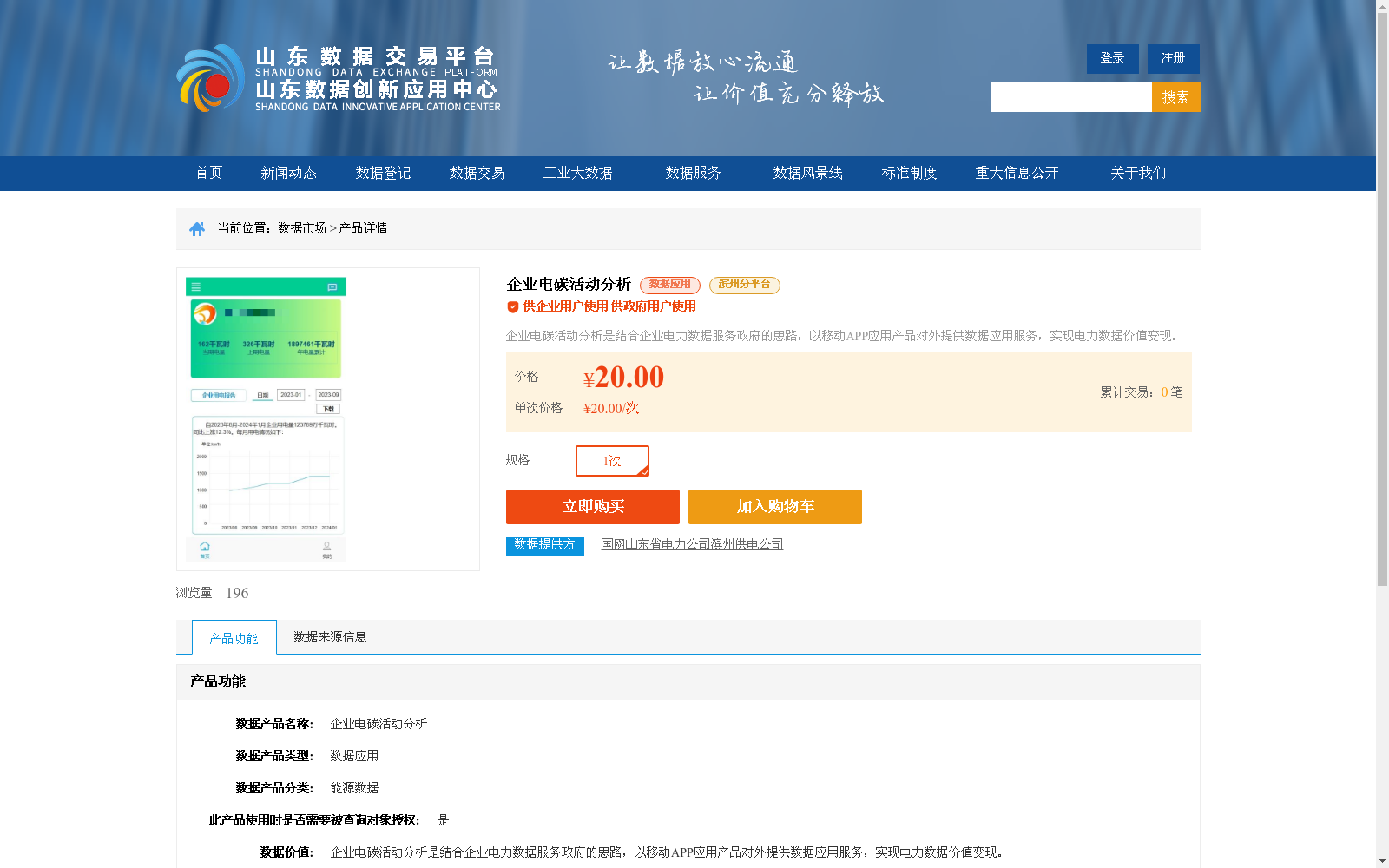Open the 新闻动态 navigation item
1389x868 pixels.
tap(289, 173)
